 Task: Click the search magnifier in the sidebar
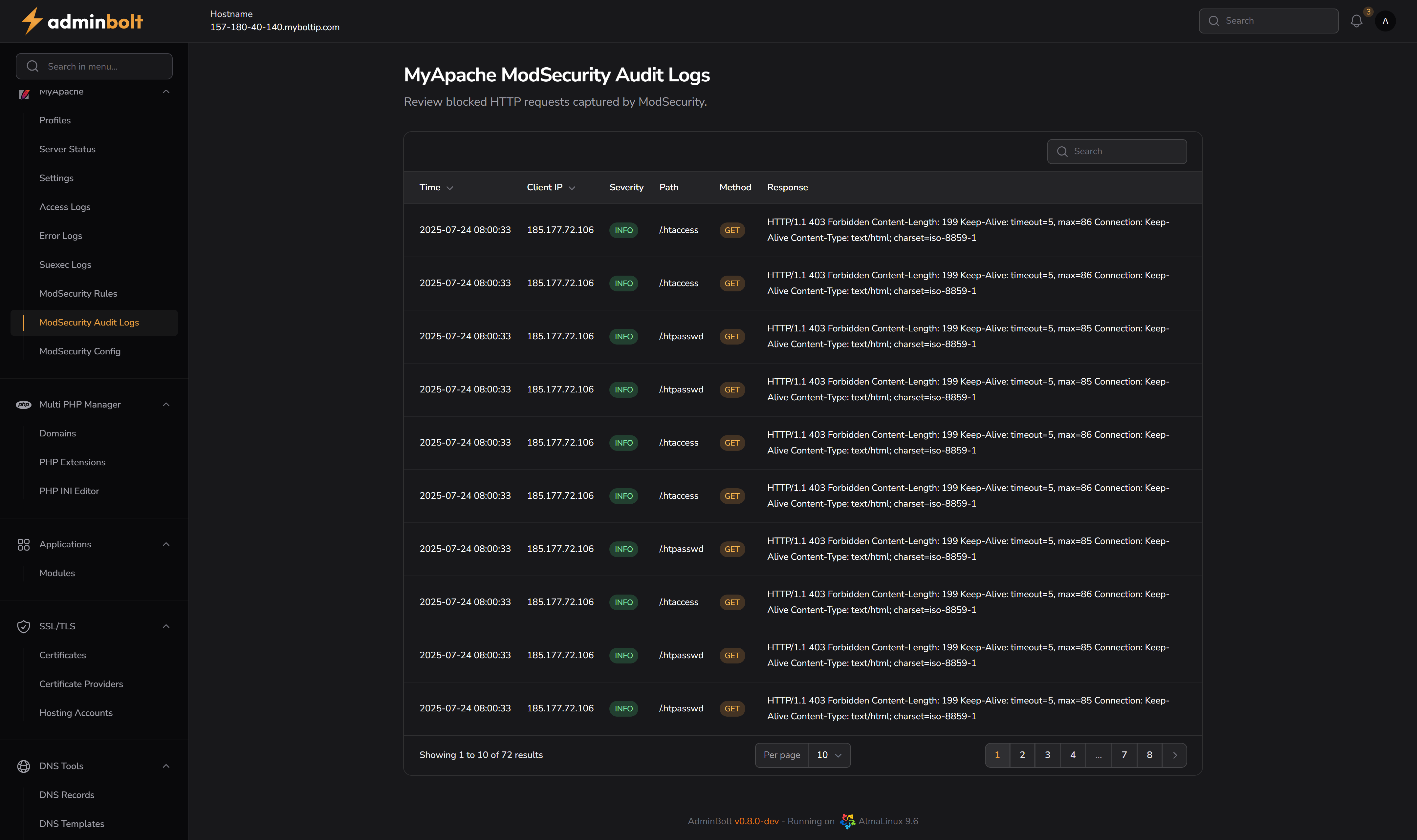point(32,66)
